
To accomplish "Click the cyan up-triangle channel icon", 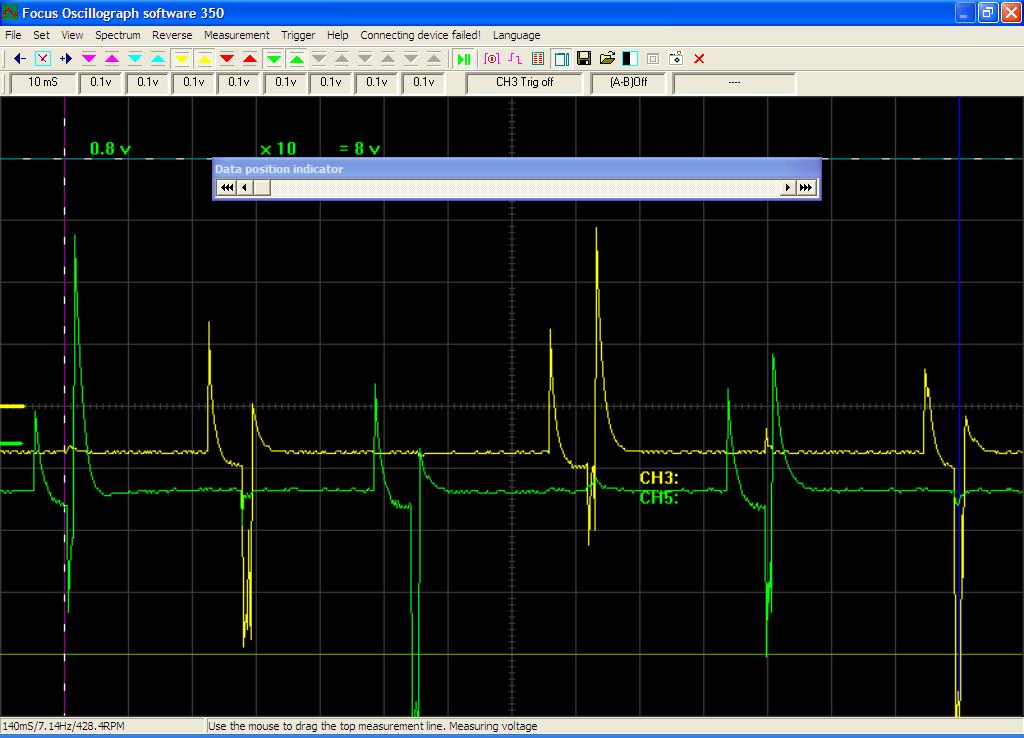I will [x=158, y=59].
